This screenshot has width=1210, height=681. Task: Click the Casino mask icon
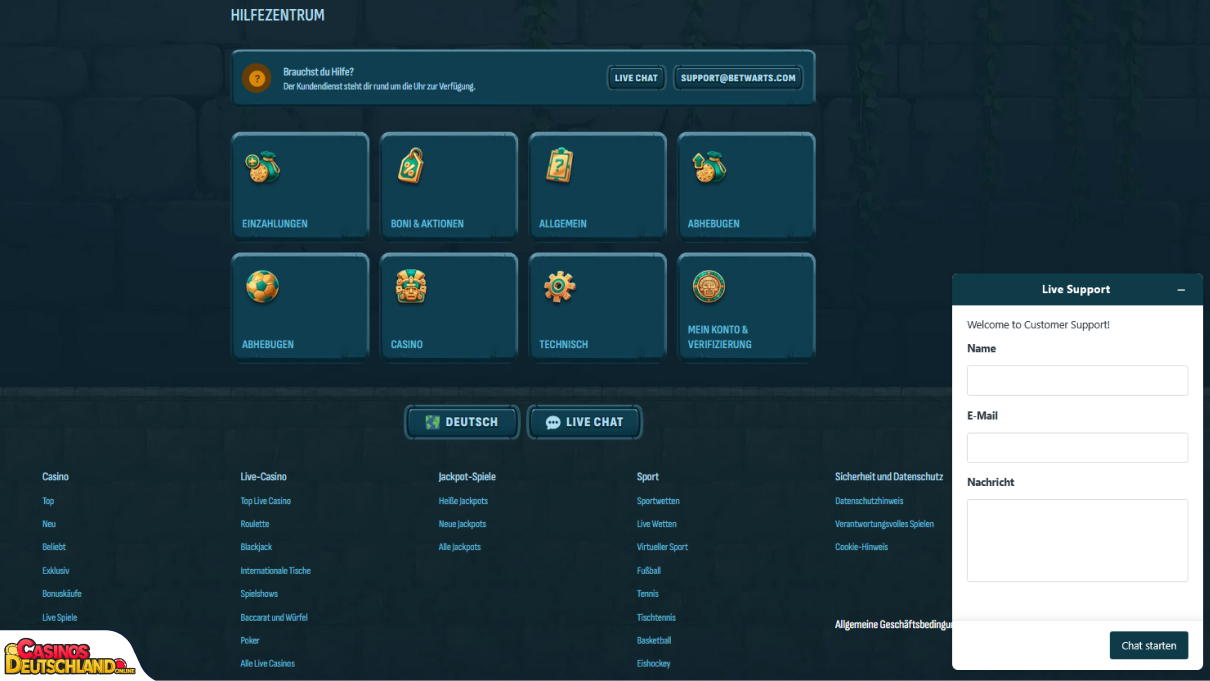pyautogui.click(x=411, y=288)
